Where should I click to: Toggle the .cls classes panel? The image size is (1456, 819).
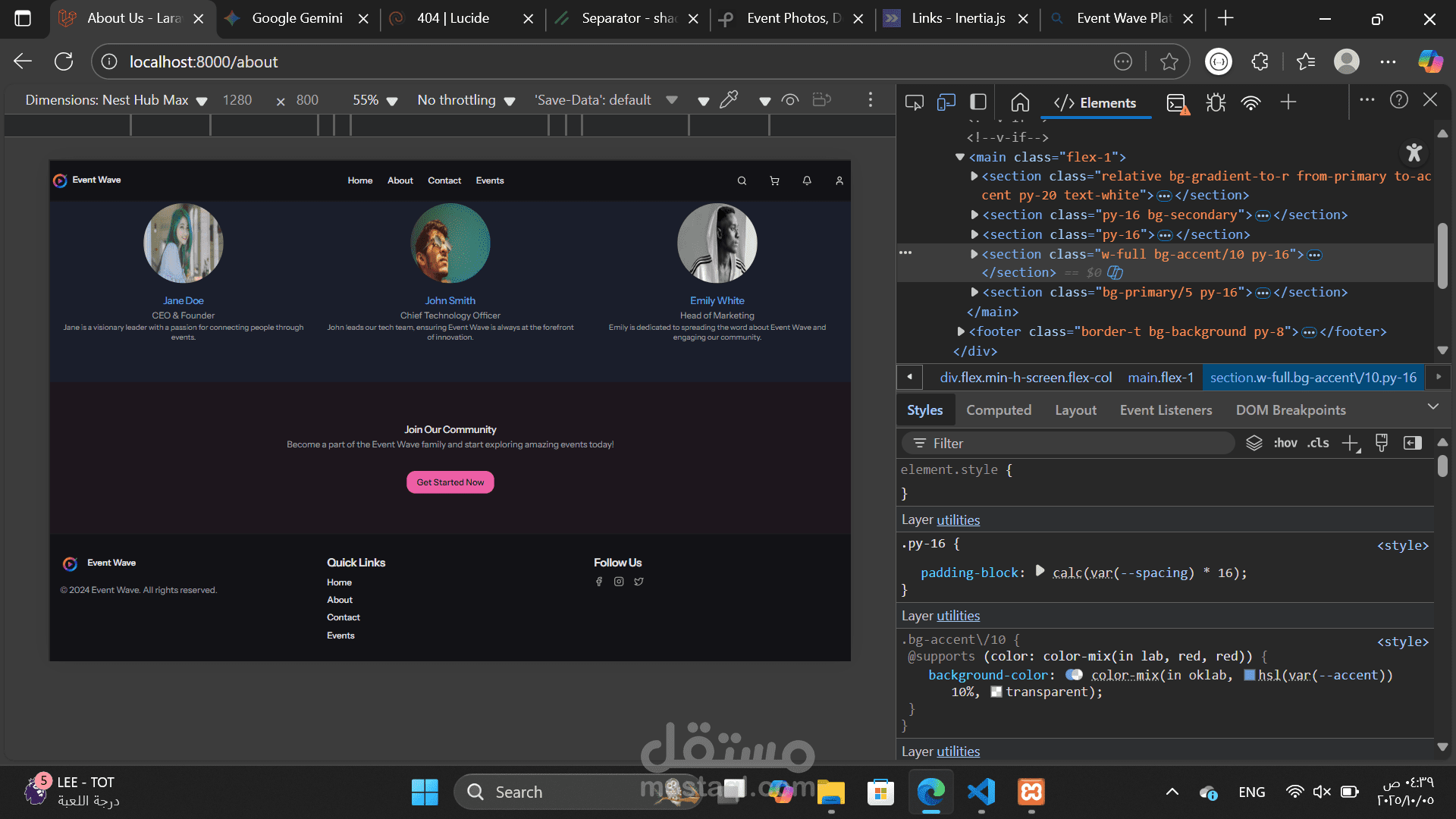coord(1318,443)
